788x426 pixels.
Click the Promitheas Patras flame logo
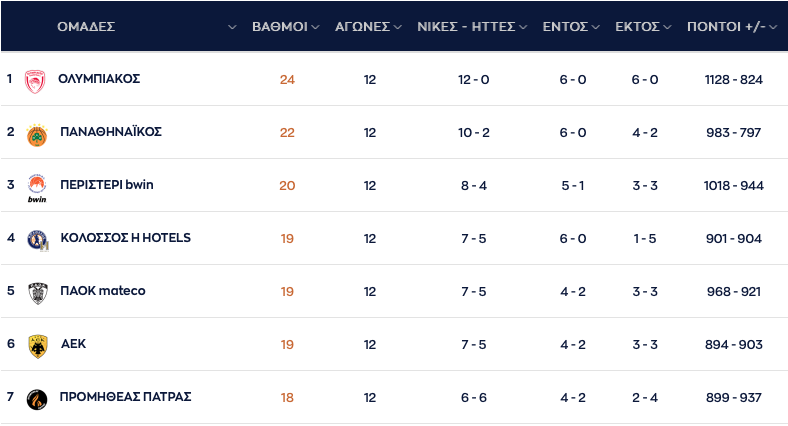pos(37,398)
